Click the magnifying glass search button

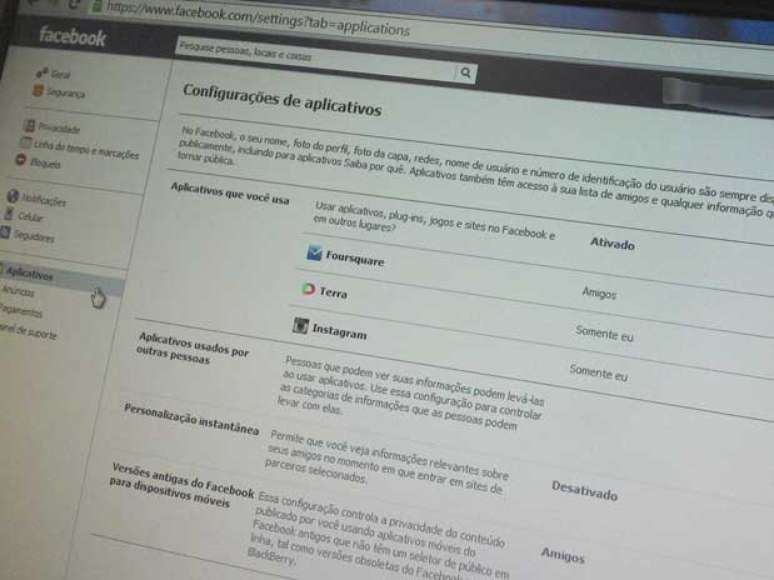[x=465, y=73]
